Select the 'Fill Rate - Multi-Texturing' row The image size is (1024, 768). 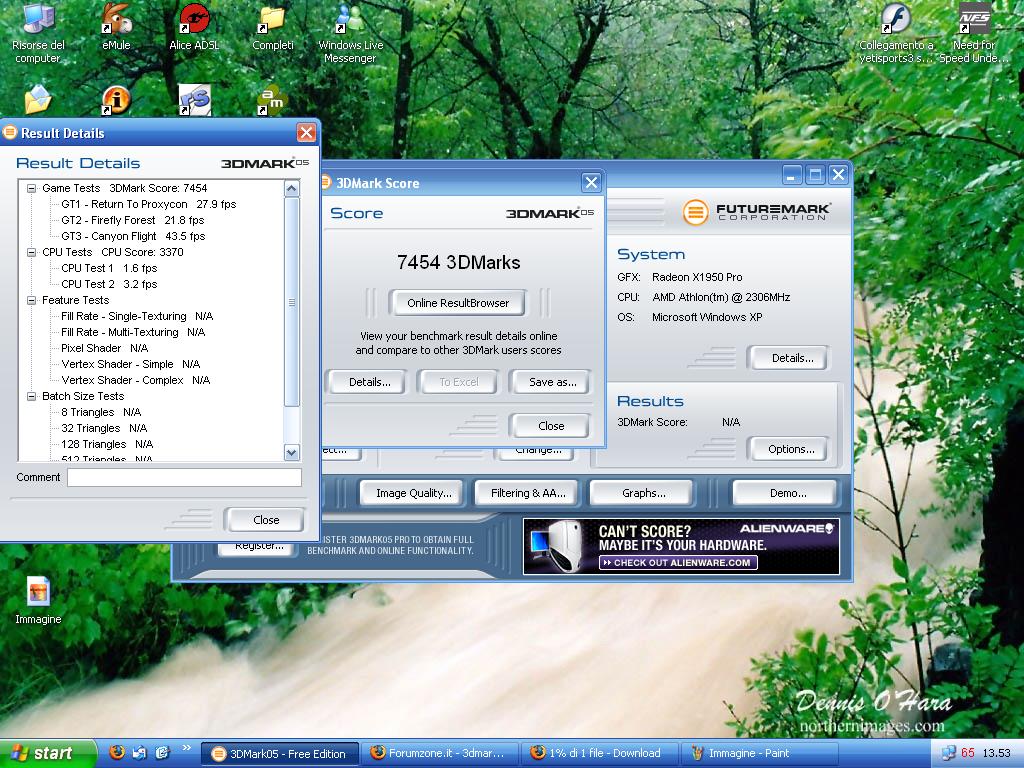pyautogui.click(x=133, y=332)
